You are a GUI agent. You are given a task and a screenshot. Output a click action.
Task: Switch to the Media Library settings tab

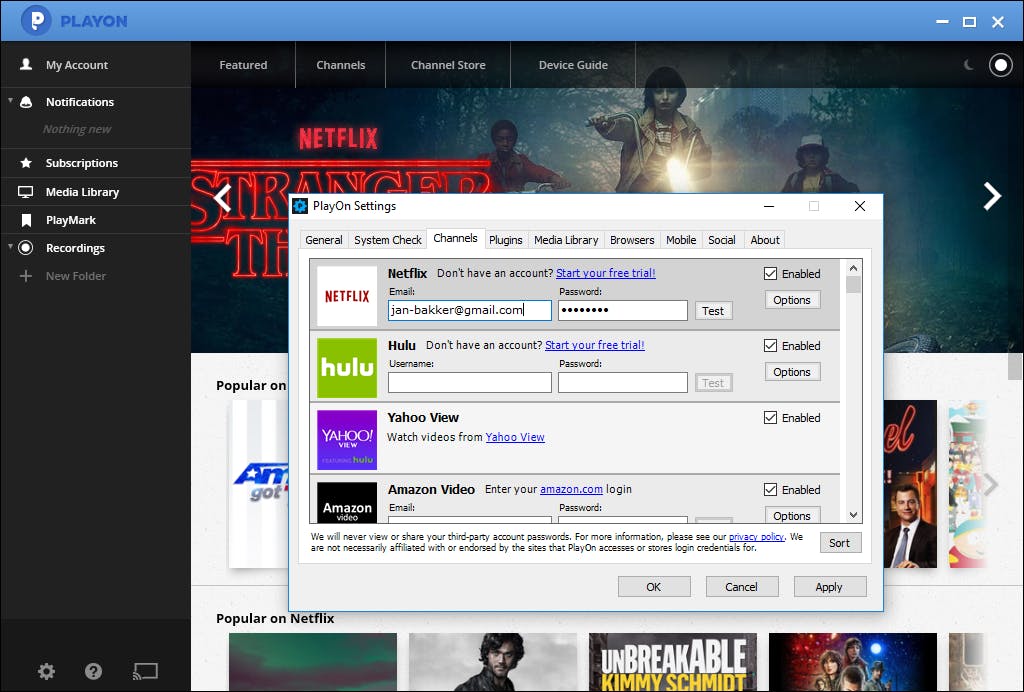[566, 240]
